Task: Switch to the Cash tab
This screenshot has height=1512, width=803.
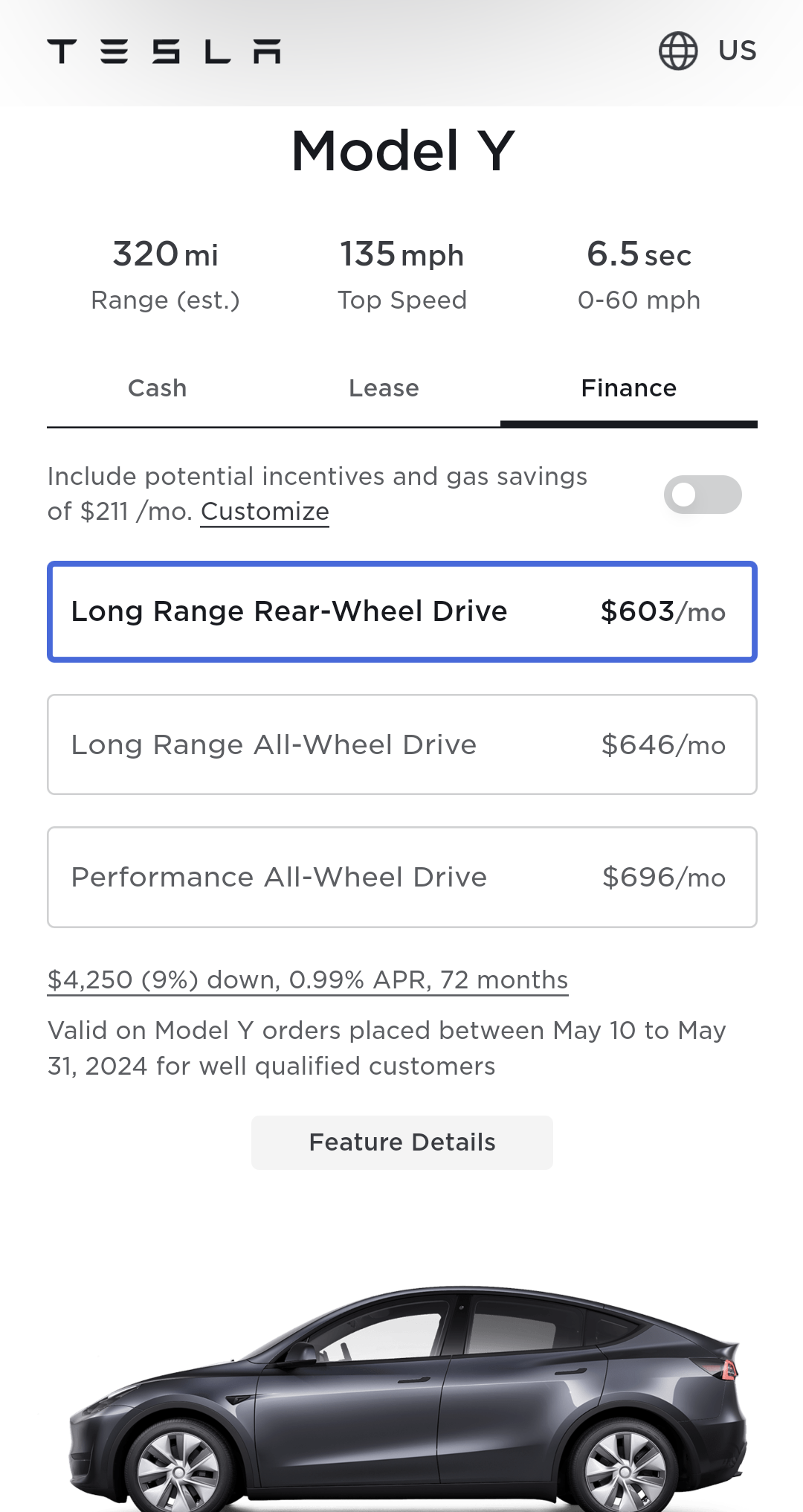Action: click(x=157, y=388)
